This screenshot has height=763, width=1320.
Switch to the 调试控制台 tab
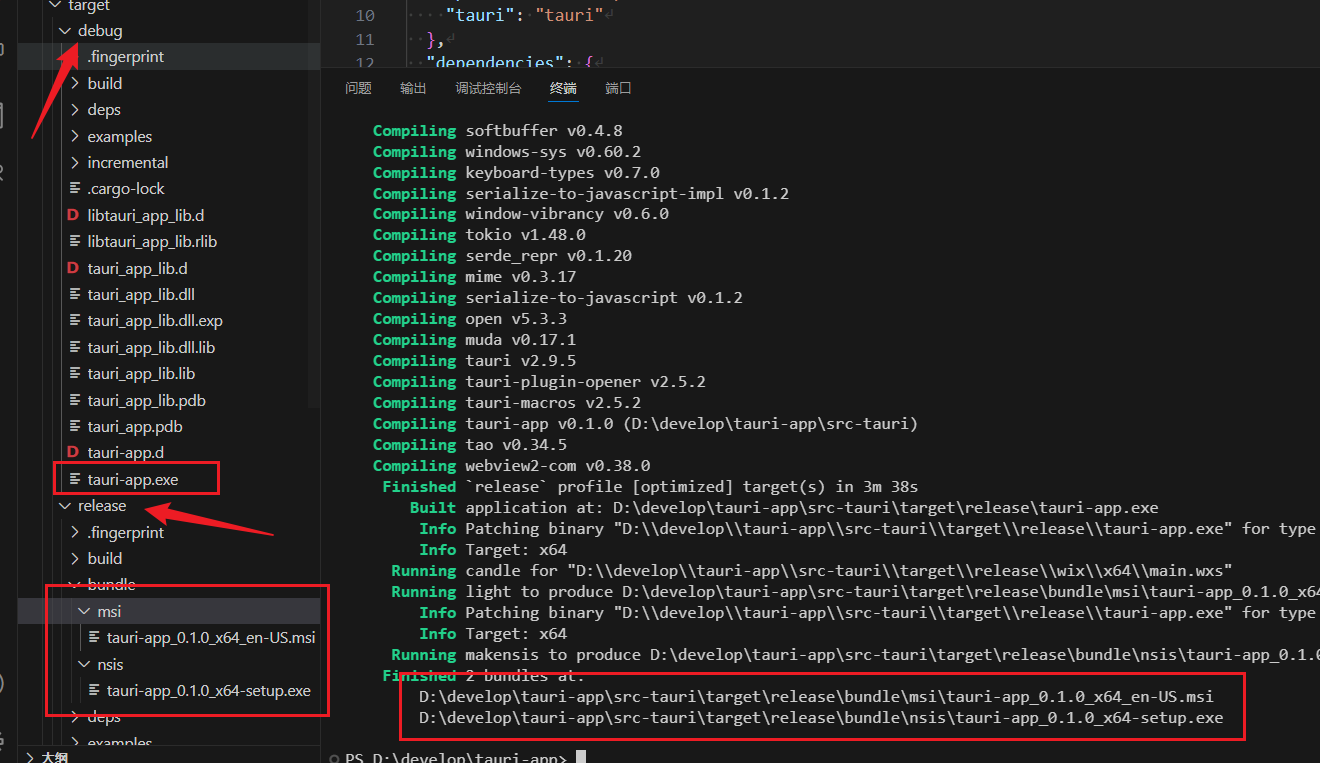pyautogui.click(x=488, y=88)
